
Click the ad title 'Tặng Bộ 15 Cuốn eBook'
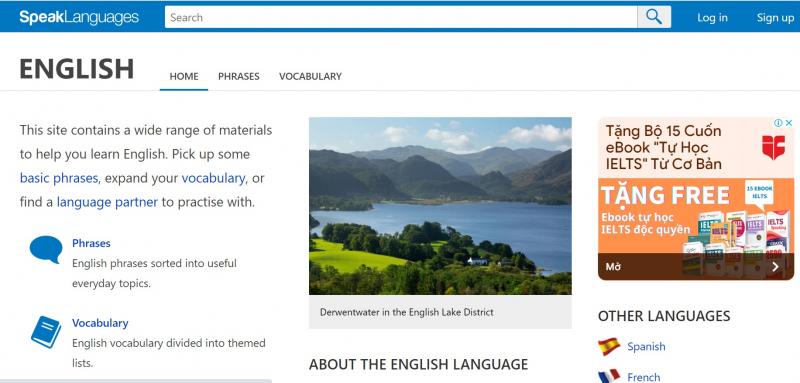[x=664, y=147]
